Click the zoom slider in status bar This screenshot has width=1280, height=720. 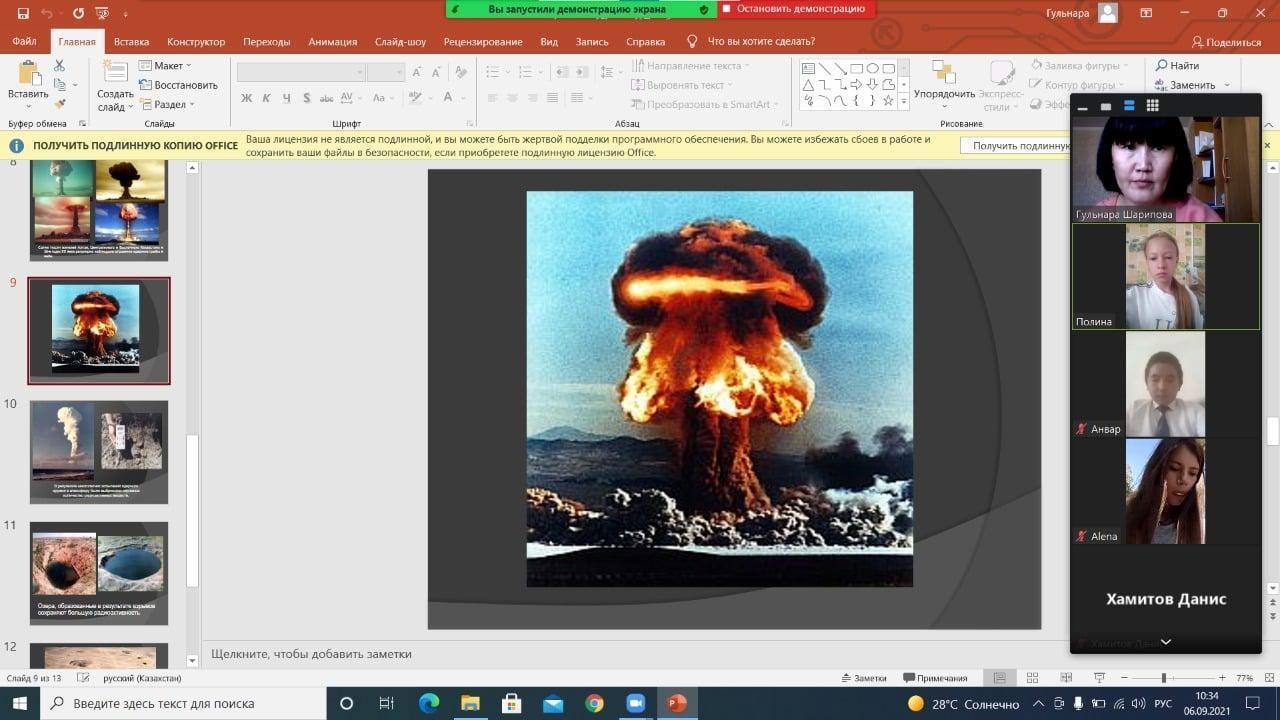(x=1162, y=678)
